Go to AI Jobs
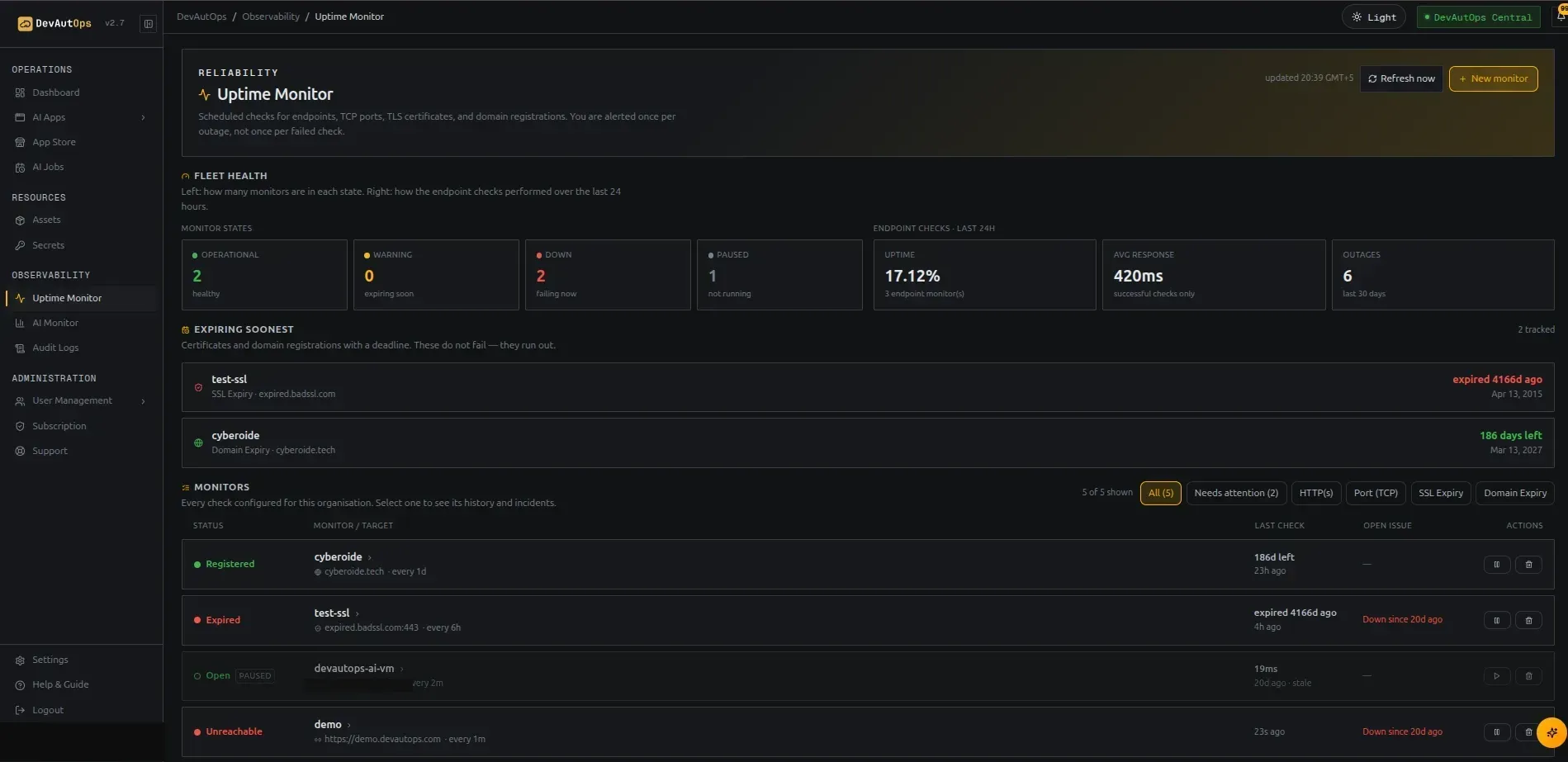The image size is (1568, 762). [x=48, y=167]
